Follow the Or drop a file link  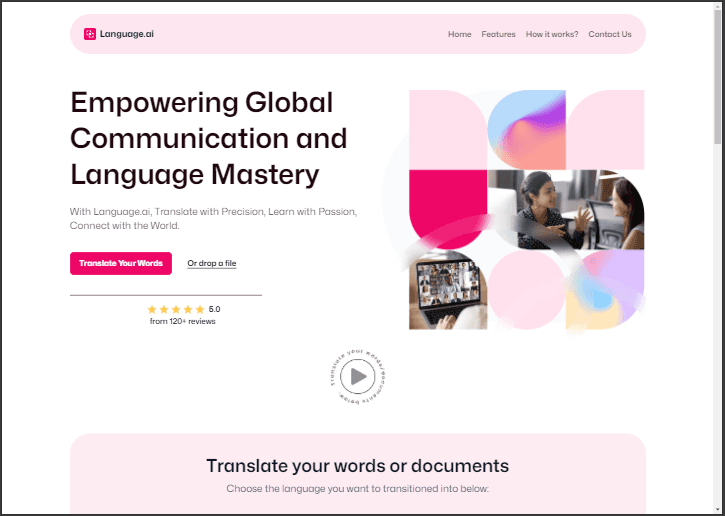tap(212, 263)
